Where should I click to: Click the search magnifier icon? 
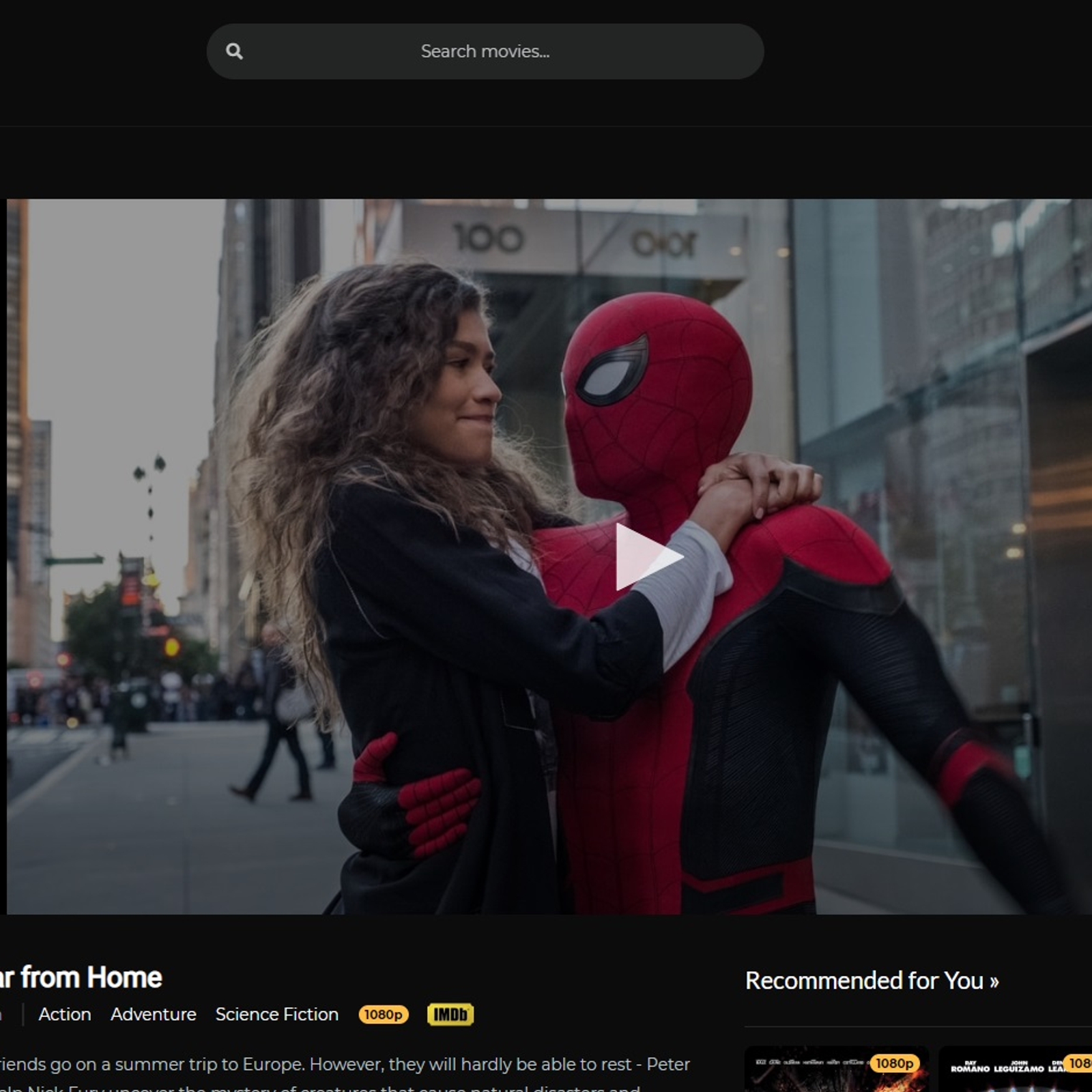(234, 51)
